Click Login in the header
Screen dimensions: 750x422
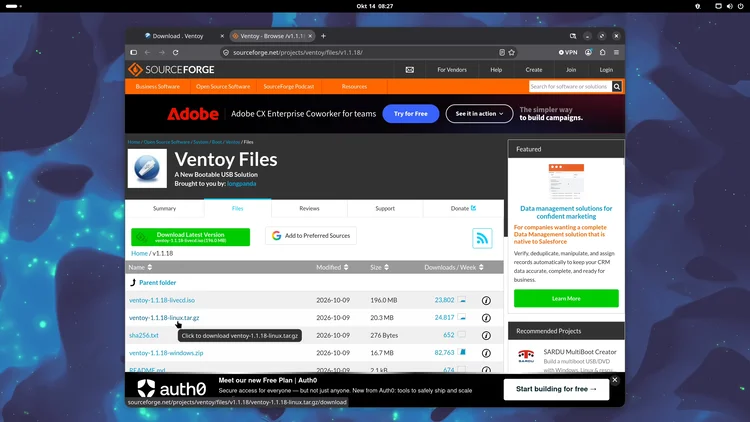(606, 70)
